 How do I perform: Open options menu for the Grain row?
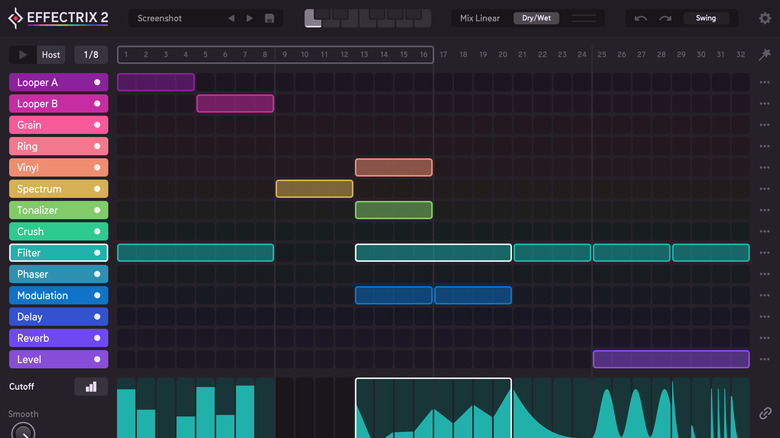(x=765, y=125)
